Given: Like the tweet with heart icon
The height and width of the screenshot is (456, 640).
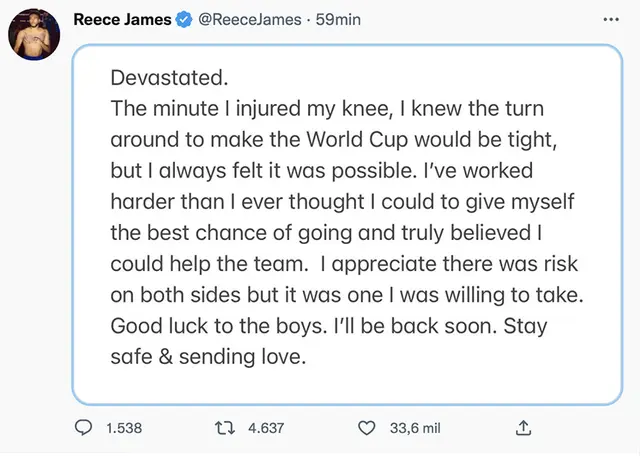Looking at the screenshot, I should pos(367,428).
